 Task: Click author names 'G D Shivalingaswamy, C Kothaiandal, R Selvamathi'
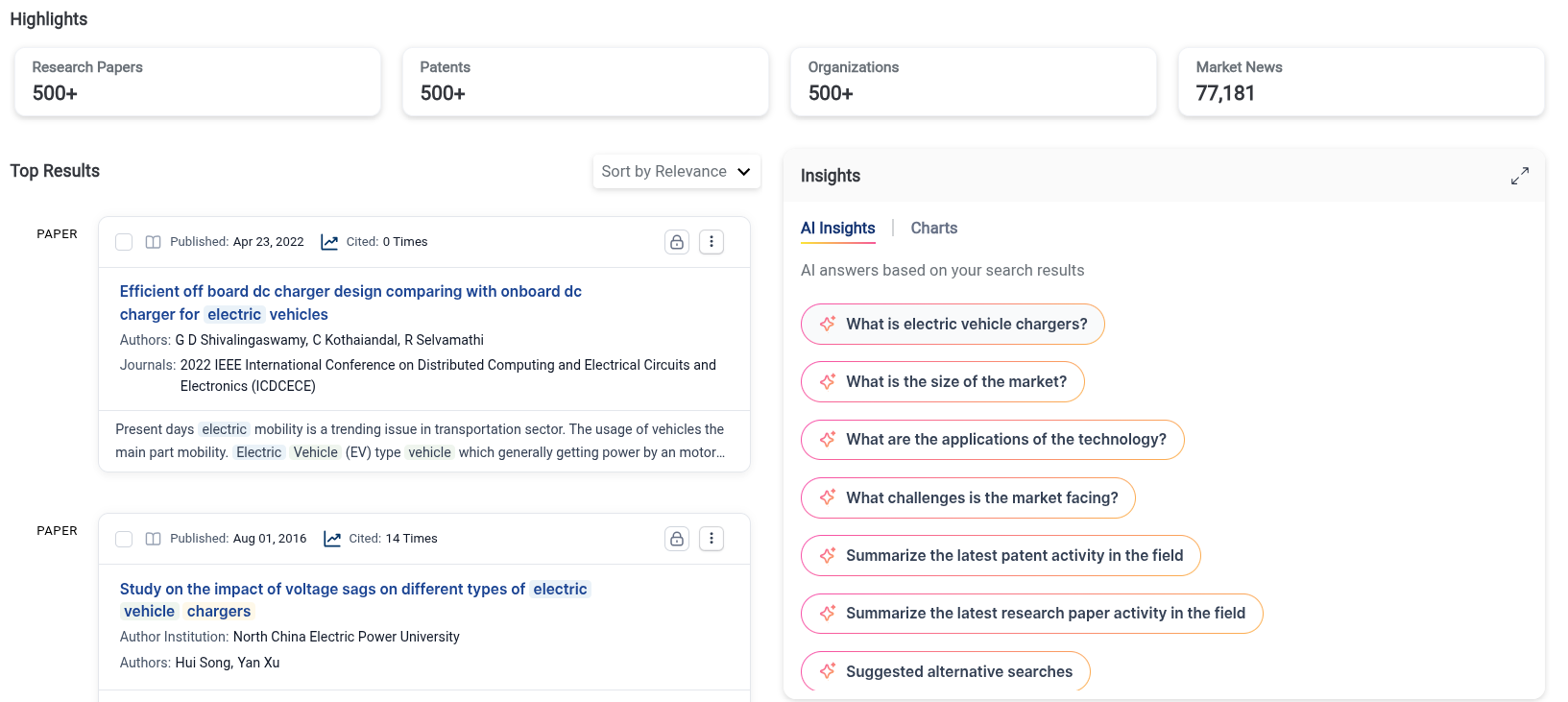click(x=329, y=340)
